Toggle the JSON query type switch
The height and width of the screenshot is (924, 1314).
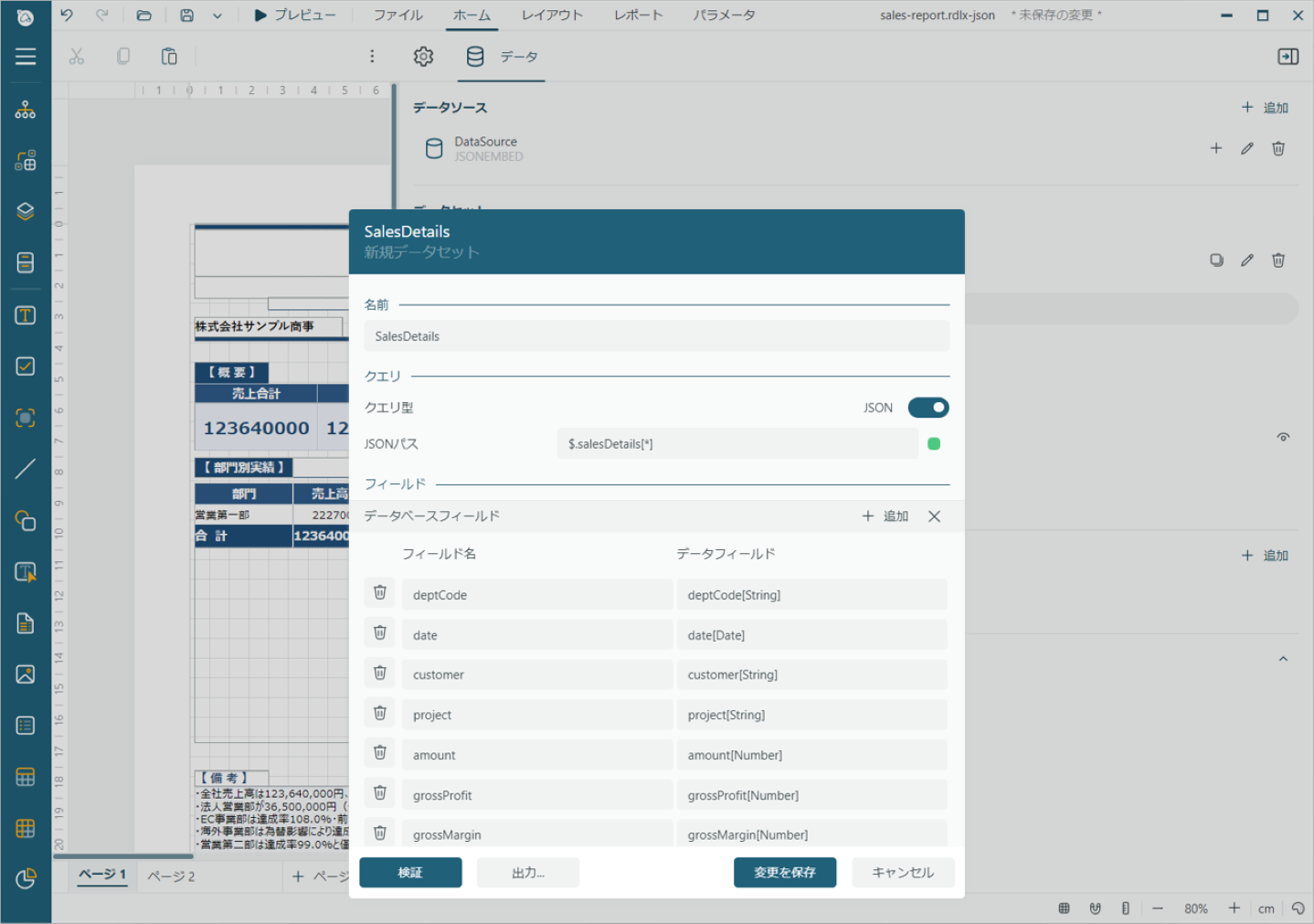click(x=928, y=408)
